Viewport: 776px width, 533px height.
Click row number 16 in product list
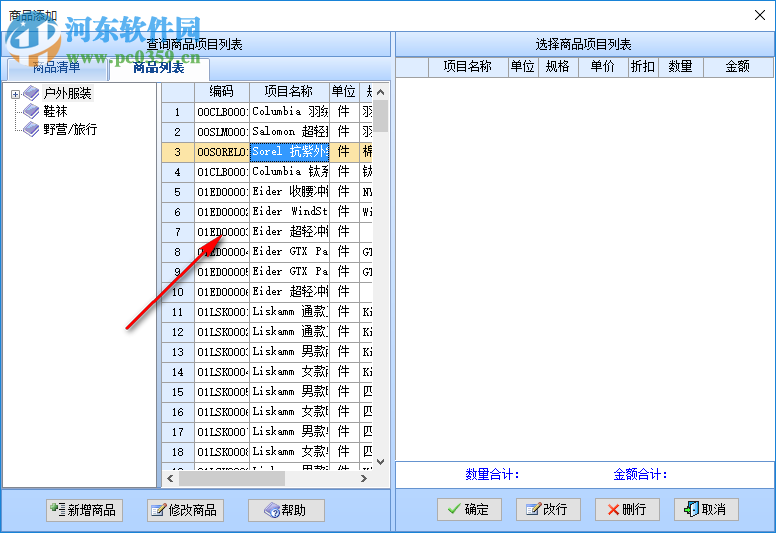(x=178, y=412)
